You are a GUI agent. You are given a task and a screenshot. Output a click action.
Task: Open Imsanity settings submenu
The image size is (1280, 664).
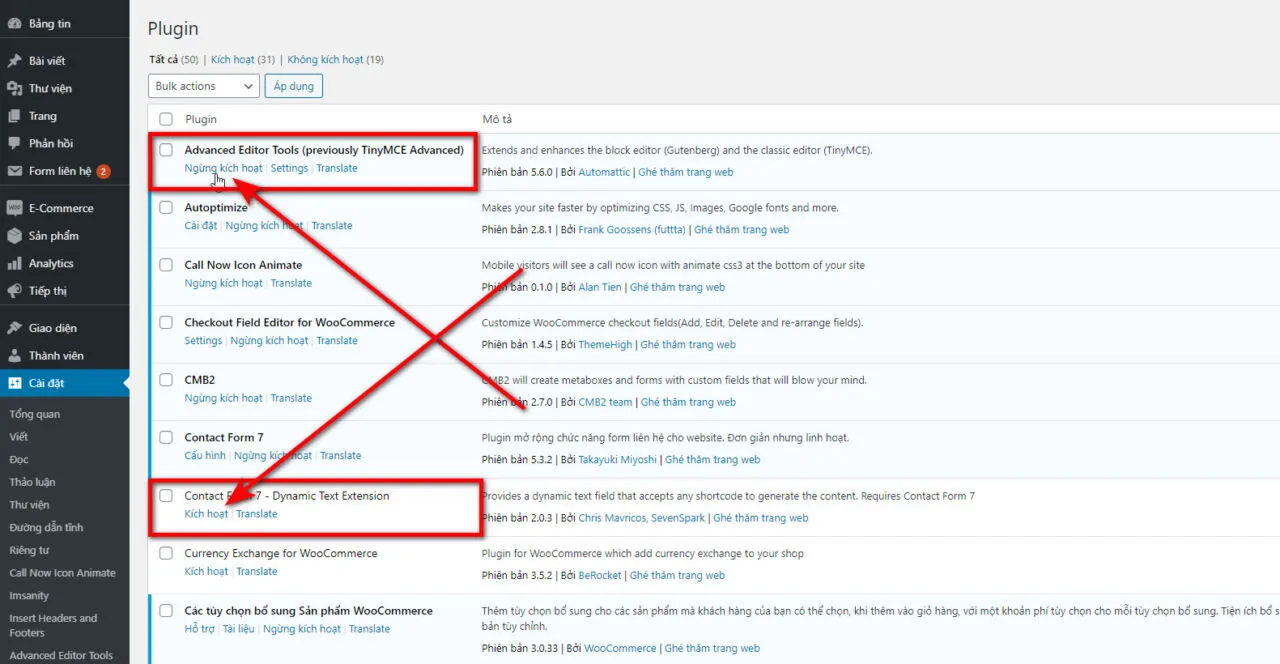(x=29, y=595)
